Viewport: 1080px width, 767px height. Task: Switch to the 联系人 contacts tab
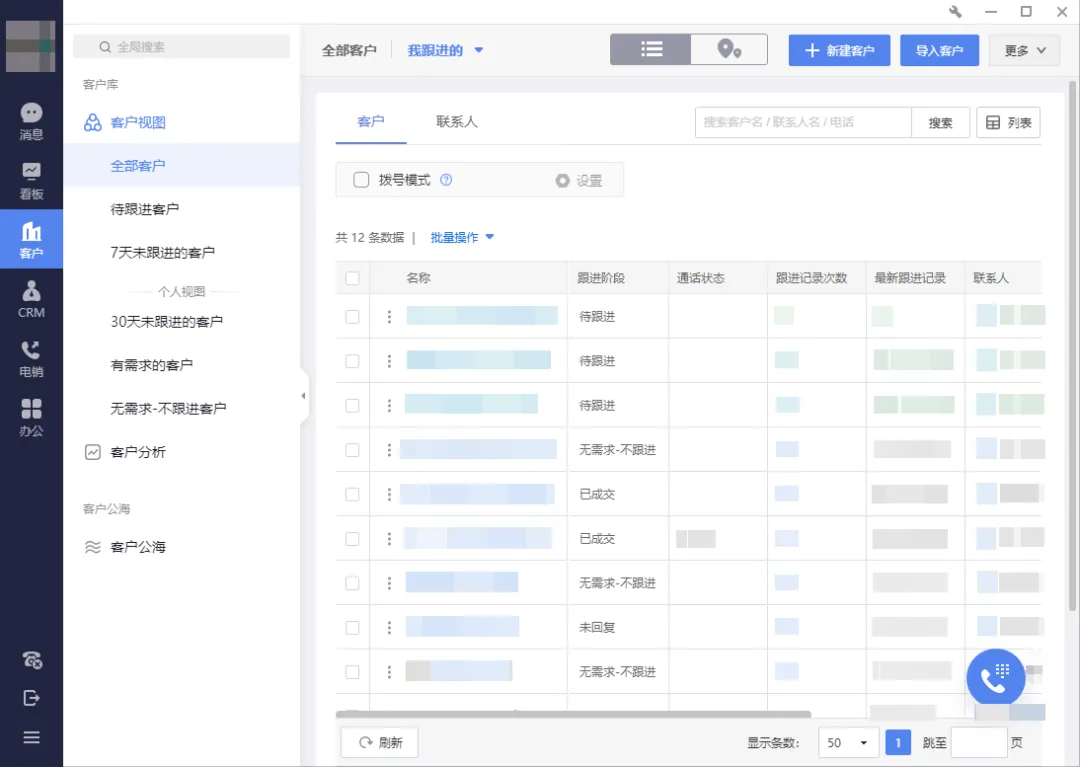coord(456,122)
